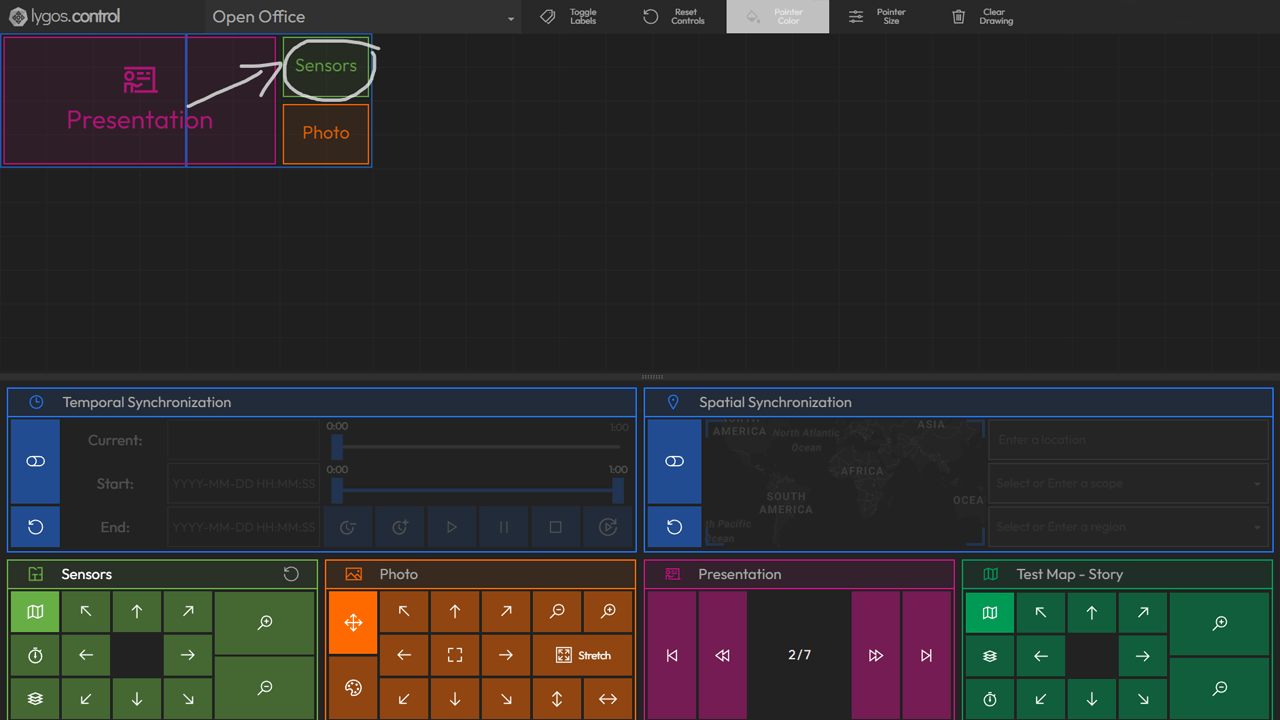The image size is (1280, 720).
Task: Expand the region selection combo box
Action: 1128,527
